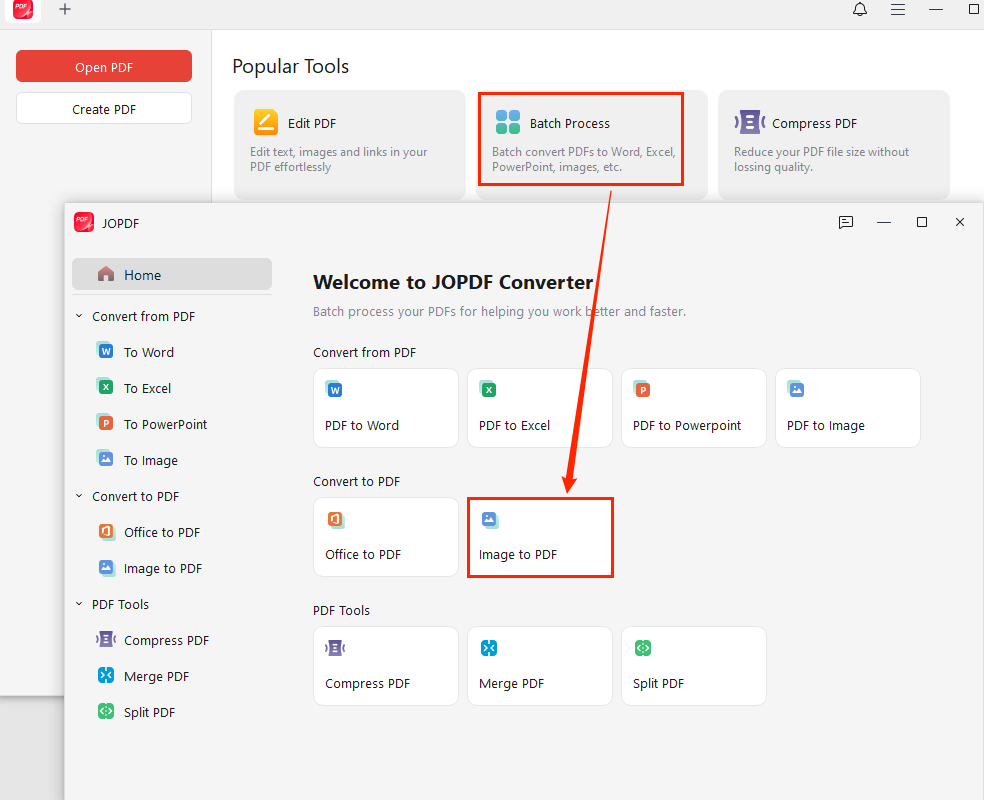Open a new tab with plus icon
Image resolution: width=984 pixels, height=800 pixels.
tap(65, 9)
